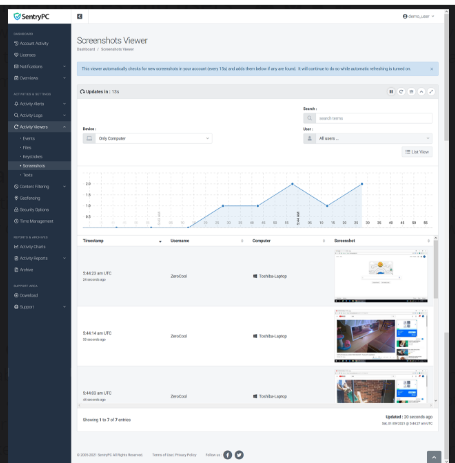This screenshot has width=455, height=463.
Task: Expand the Activity Reports submenu
Action: [39, 258]
